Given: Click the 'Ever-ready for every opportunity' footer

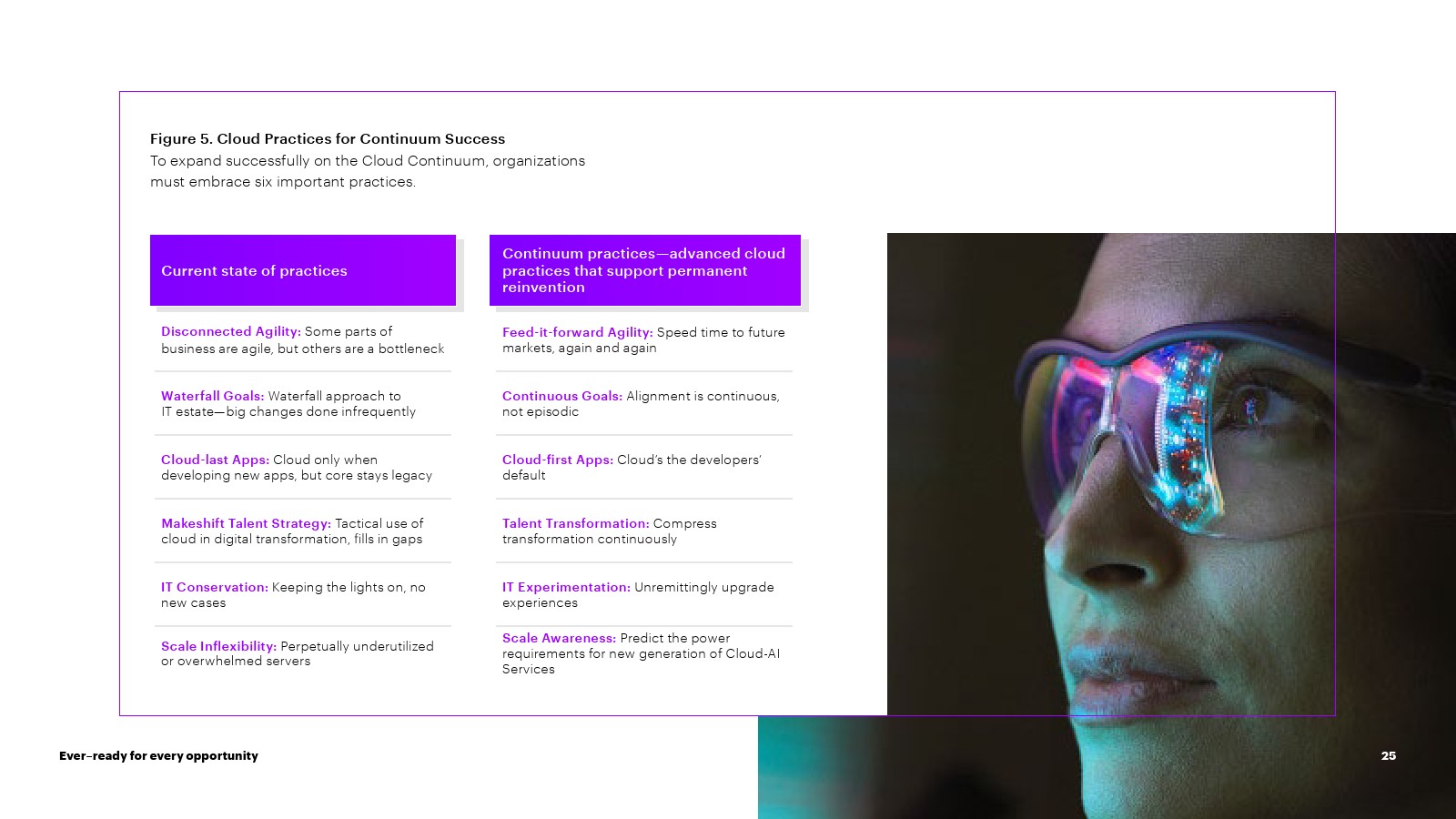Looking at the screenshot, I should coord(158,756).
